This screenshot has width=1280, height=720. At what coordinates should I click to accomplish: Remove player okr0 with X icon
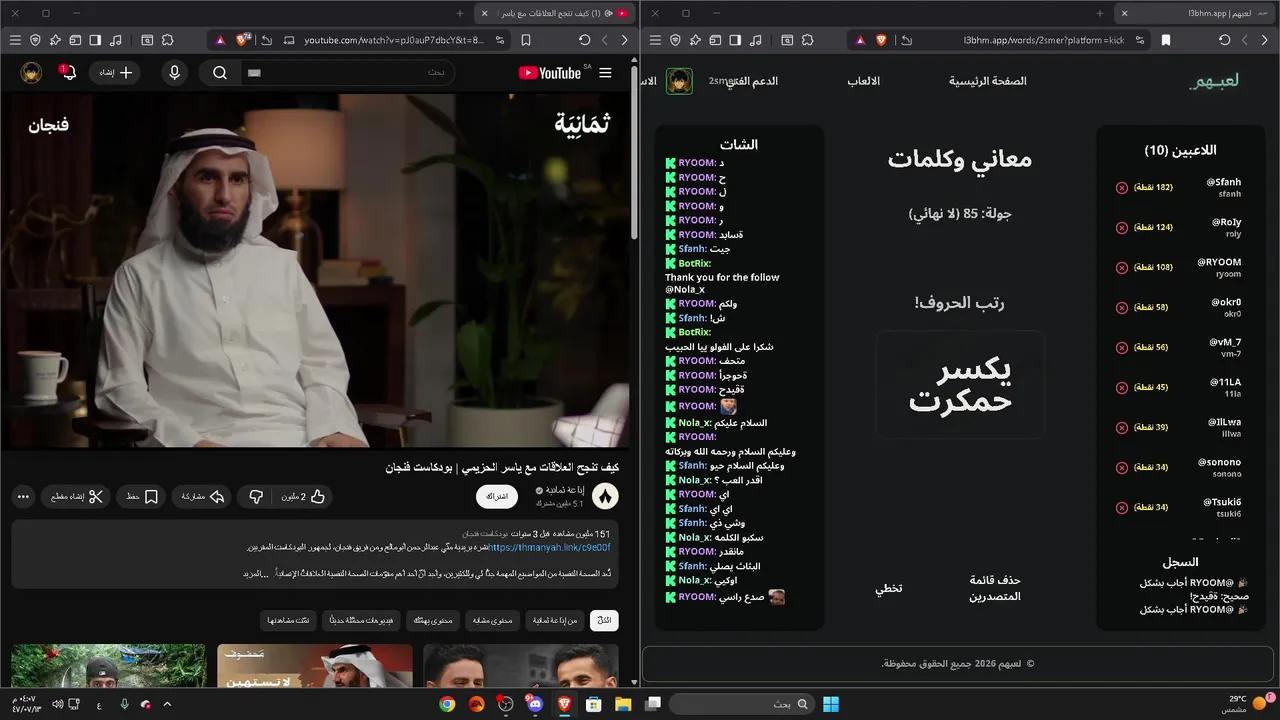[1122, 308]
